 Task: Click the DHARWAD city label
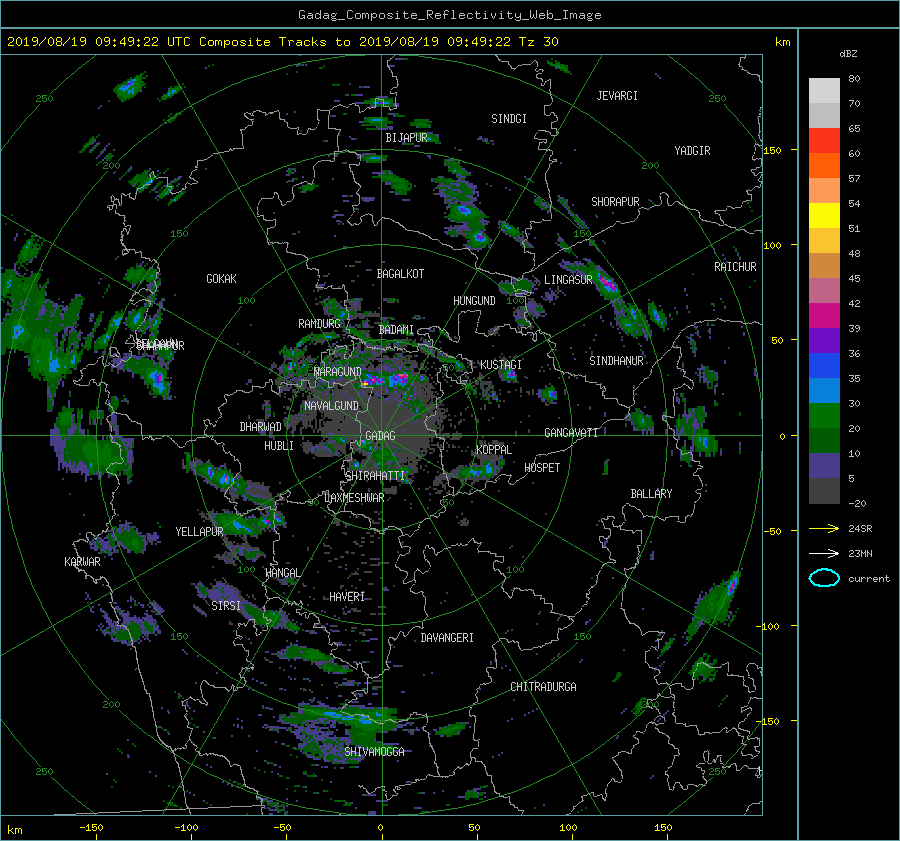coord(260,427)
